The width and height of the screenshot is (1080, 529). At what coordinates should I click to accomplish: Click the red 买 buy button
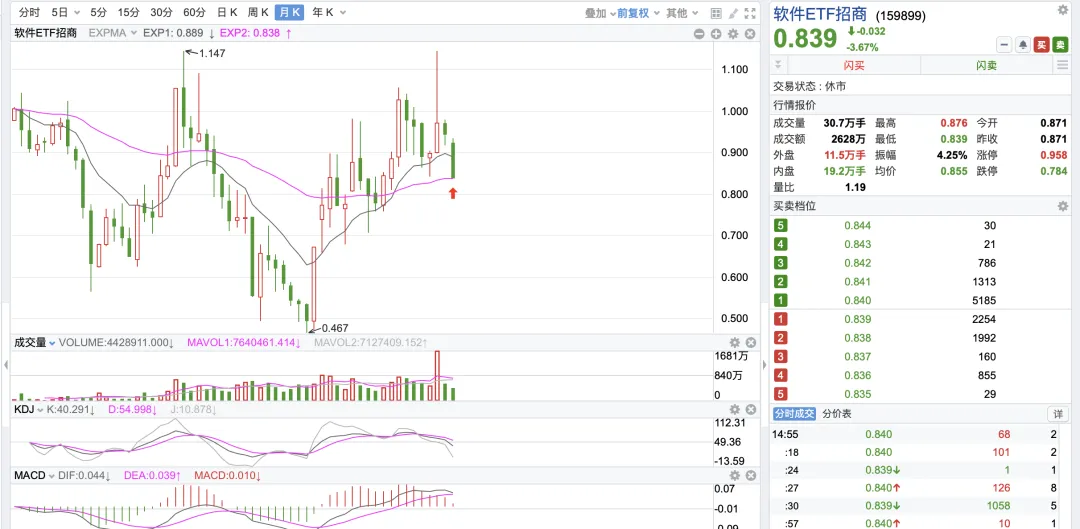point(1042,45)
